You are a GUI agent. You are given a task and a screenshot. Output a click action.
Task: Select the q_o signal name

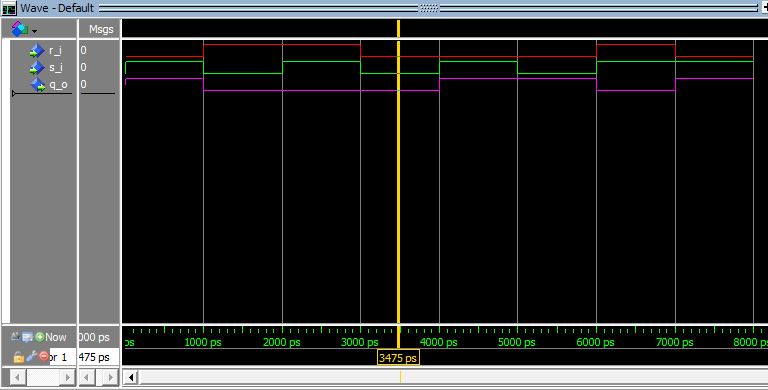[58, 85]
